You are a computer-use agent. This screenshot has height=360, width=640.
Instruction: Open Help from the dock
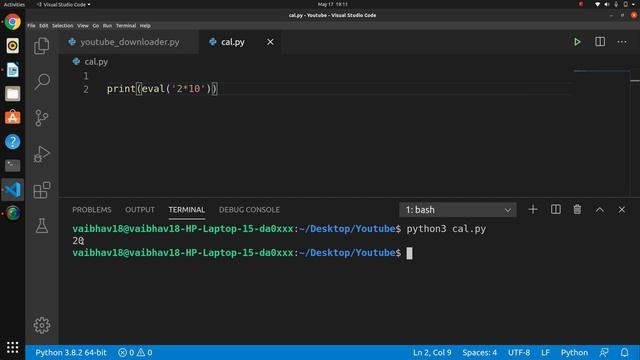click(x=13, y=142)
